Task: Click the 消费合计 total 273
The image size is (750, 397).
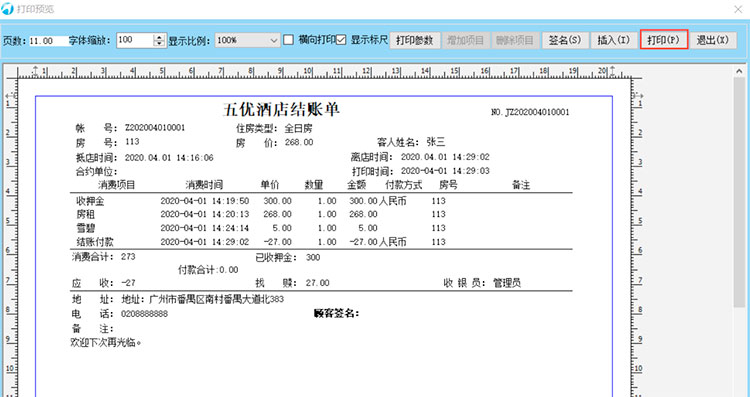Action: pyautogui.click(x=128, y=257)
